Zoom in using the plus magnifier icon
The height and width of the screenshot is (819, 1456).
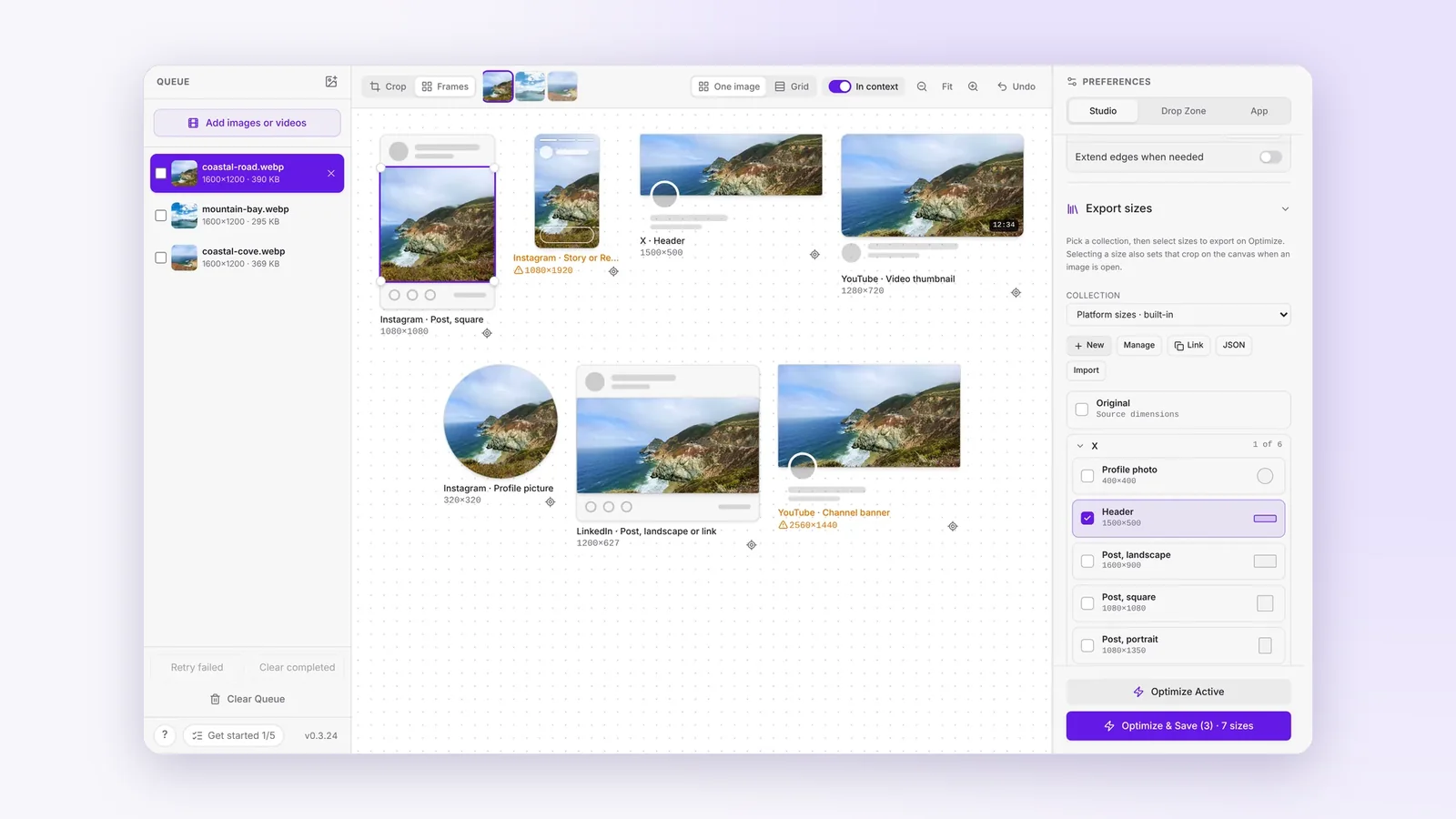(x=973, y=86)
